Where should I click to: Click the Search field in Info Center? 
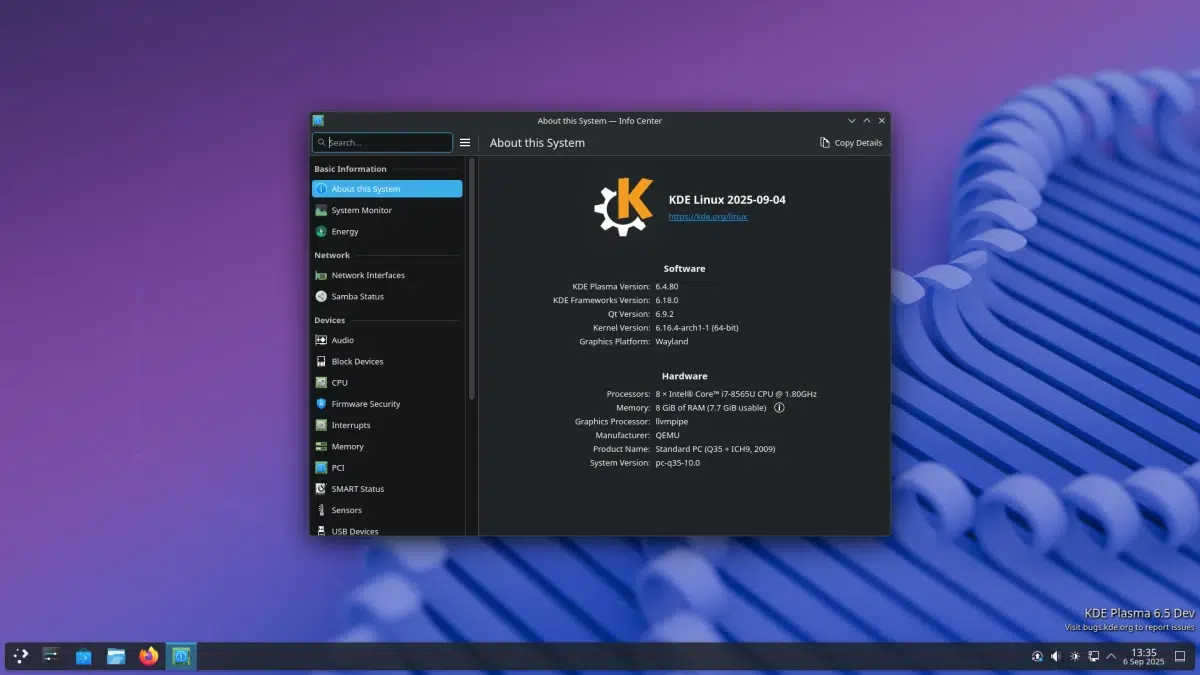point(382,143)
